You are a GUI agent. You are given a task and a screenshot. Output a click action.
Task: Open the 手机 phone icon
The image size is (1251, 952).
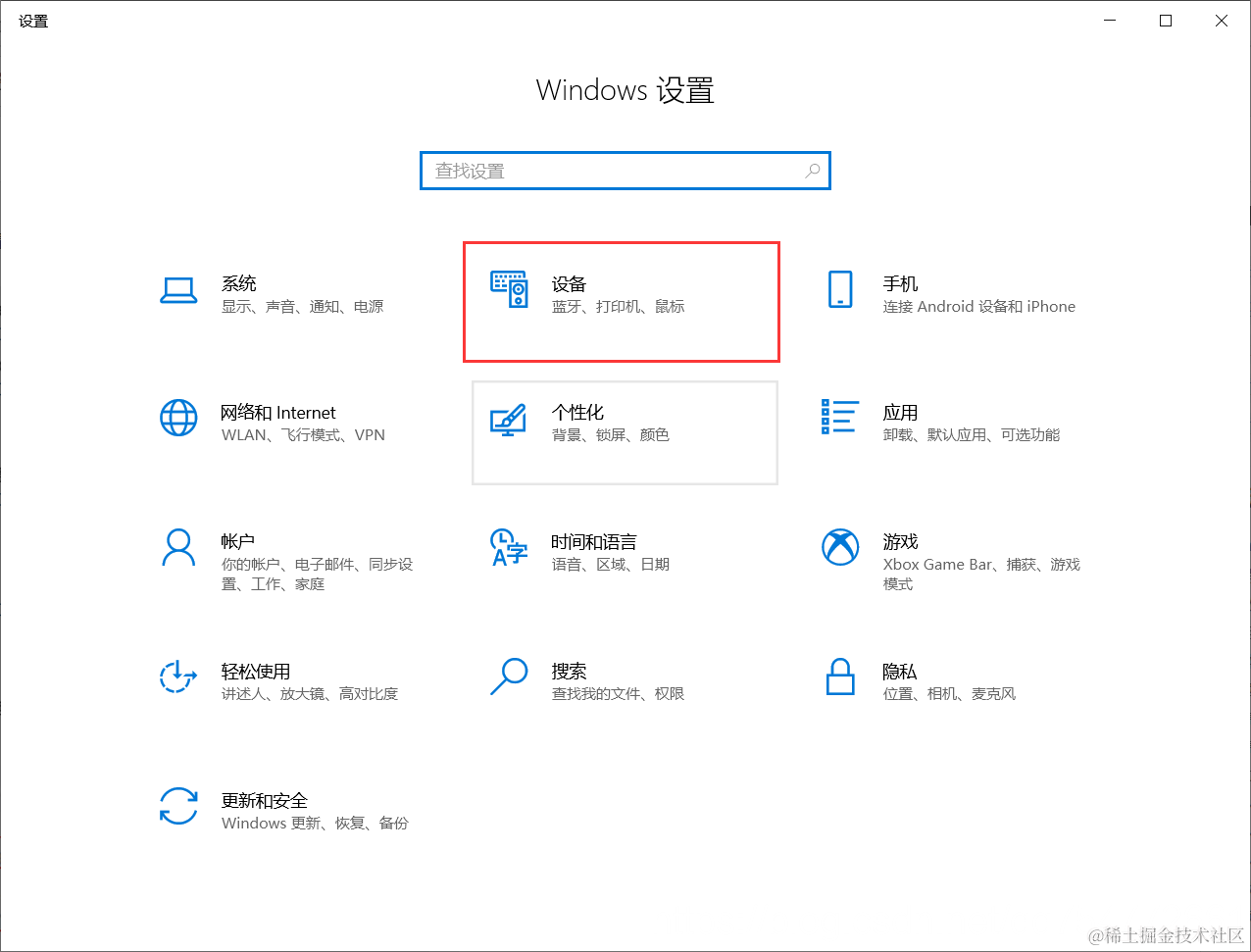click(840, 290)
